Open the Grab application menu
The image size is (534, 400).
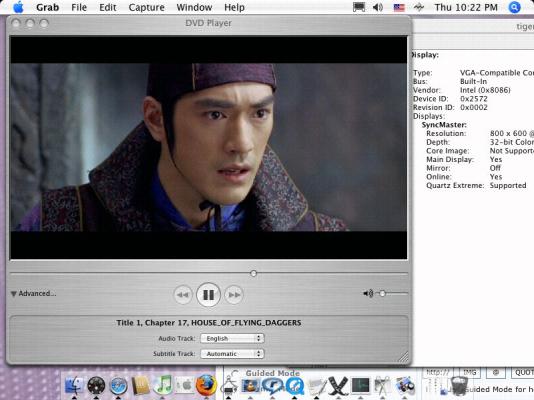point(47,7)
